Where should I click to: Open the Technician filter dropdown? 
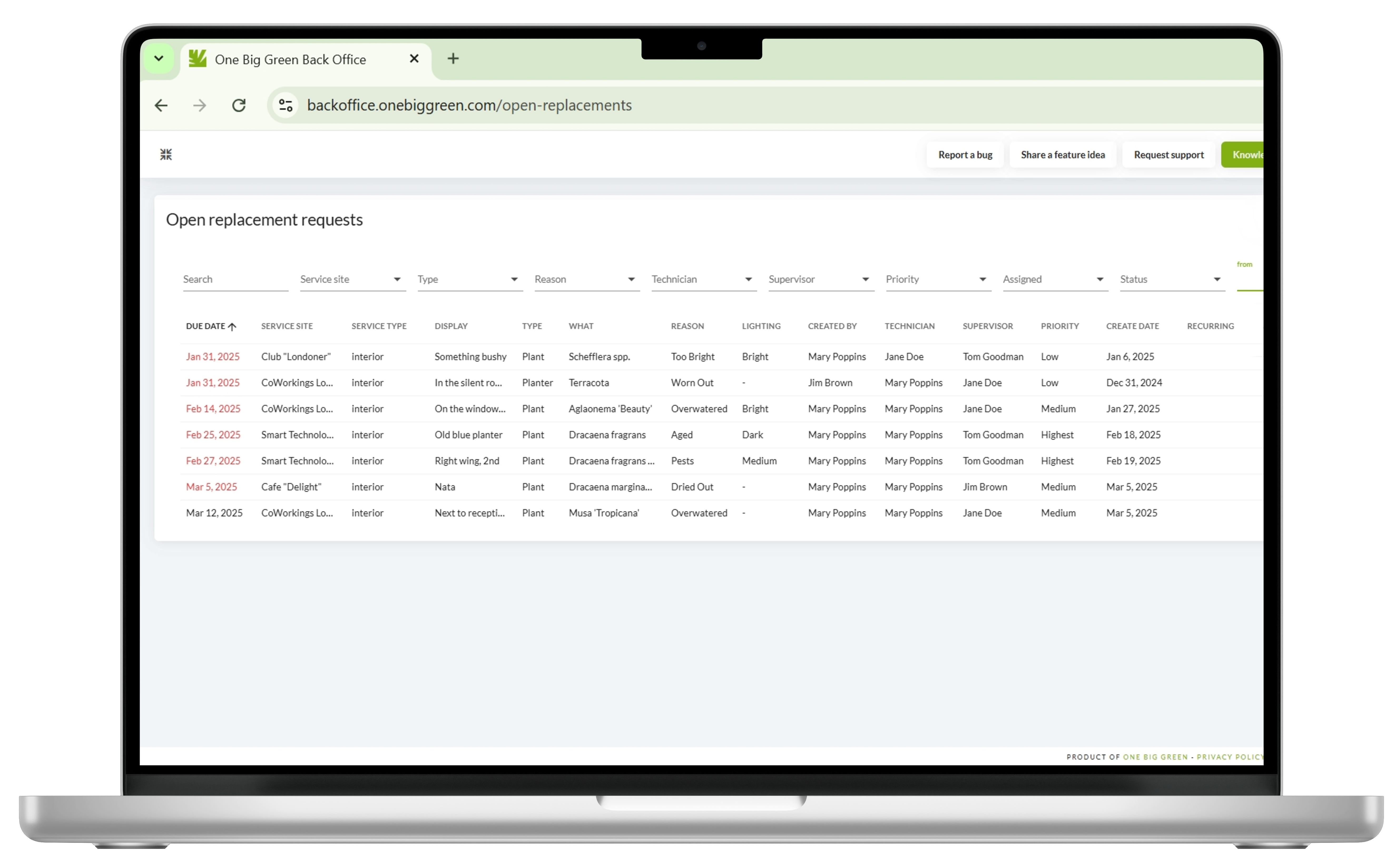coord(704,279)
